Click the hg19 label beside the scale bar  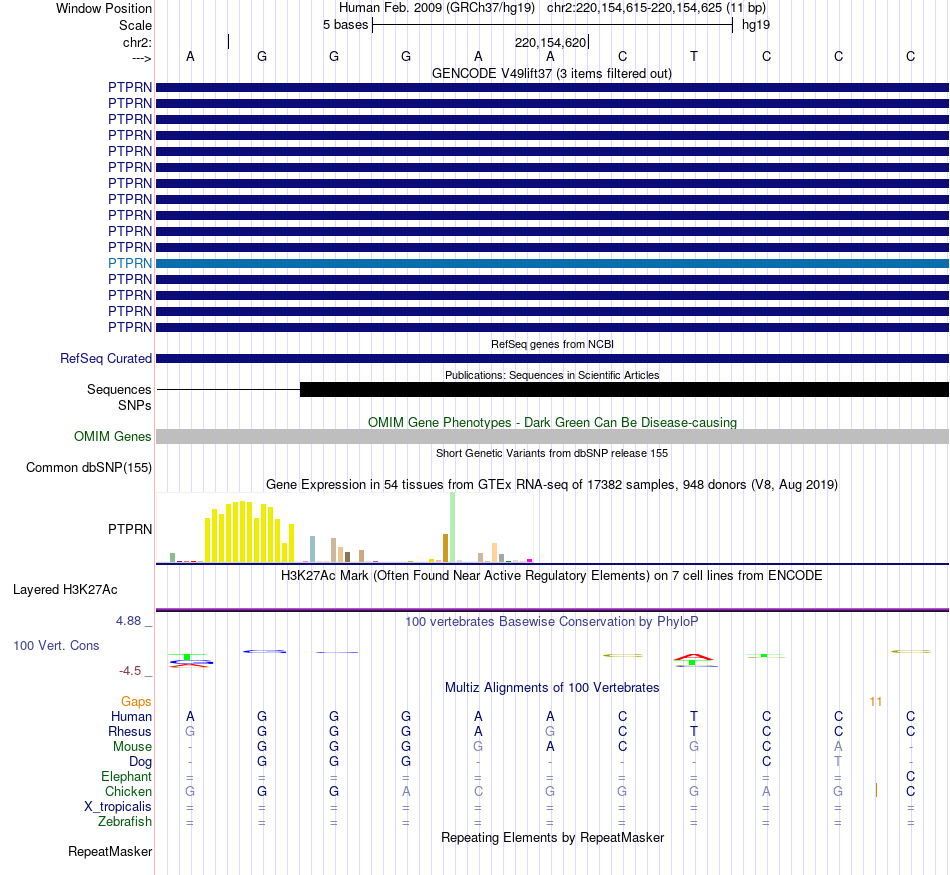tap(756, 25)
